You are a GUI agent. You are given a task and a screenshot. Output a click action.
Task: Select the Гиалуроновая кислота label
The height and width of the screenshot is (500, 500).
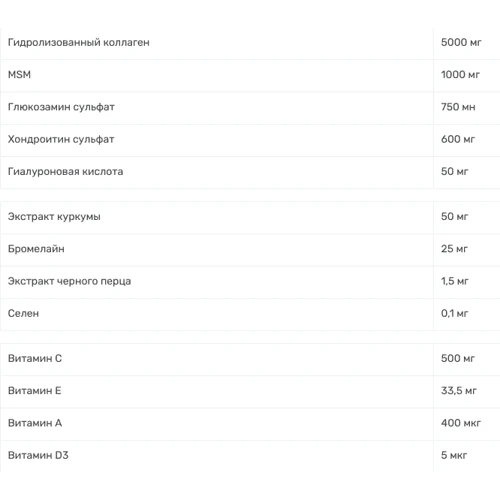[x=66, y=172]
